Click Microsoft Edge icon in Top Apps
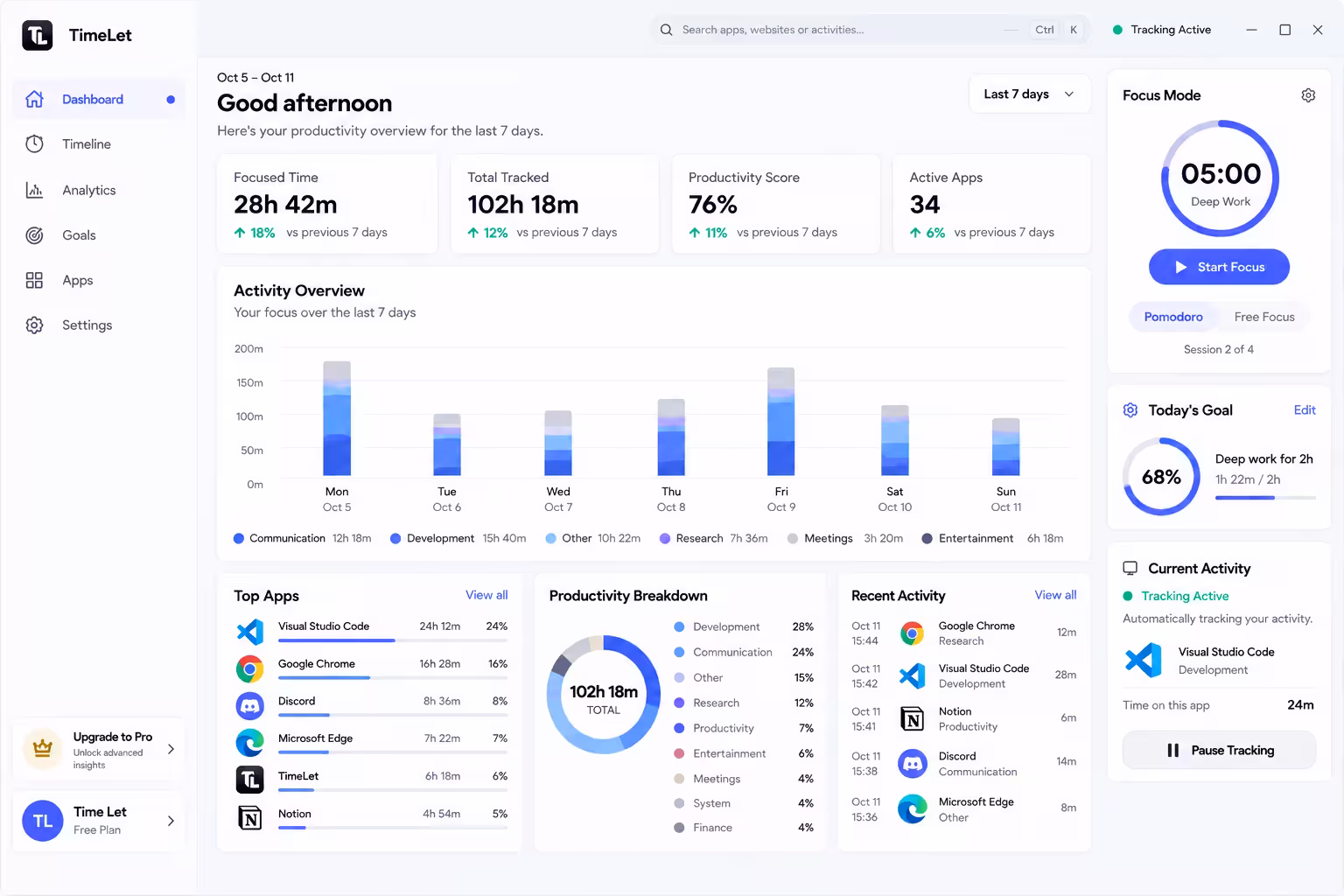 tap(250, 743)
